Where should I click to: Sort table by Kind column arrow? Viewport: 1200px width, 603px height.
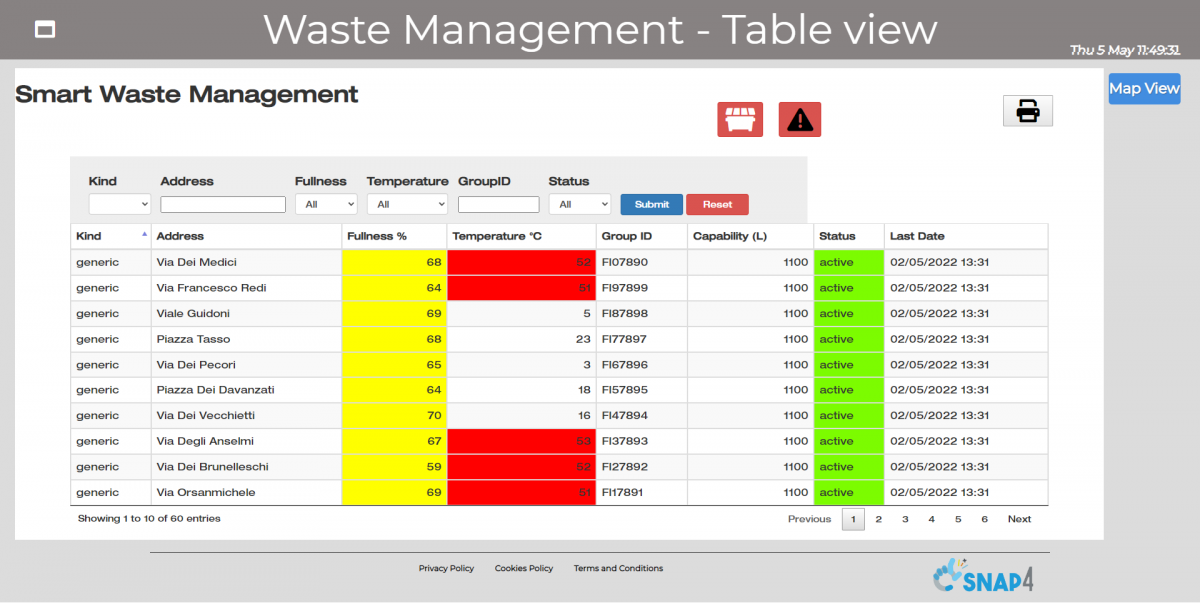pyautogui.click(x=144, y=234)
